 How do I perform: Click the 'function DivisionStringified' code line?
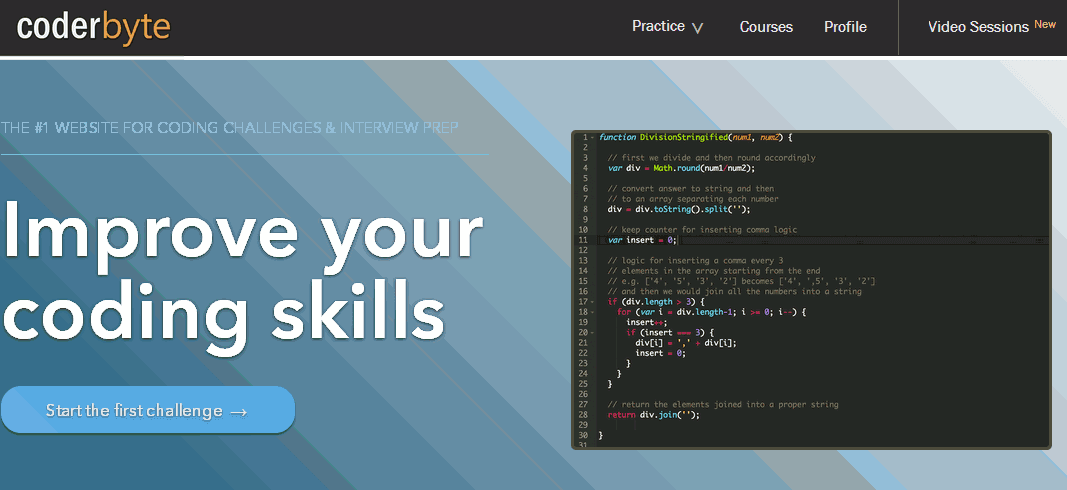click(695, 137)
